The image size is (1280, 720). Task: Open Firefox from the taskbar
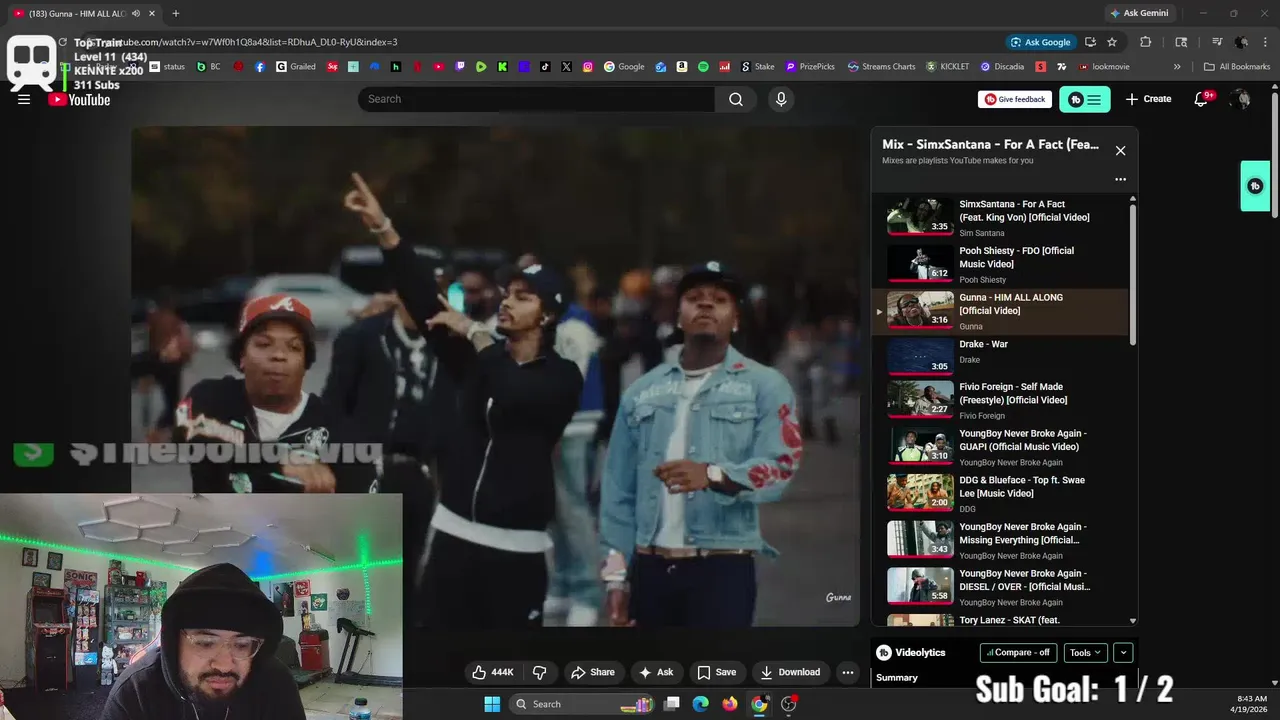[x=730, y=704]
